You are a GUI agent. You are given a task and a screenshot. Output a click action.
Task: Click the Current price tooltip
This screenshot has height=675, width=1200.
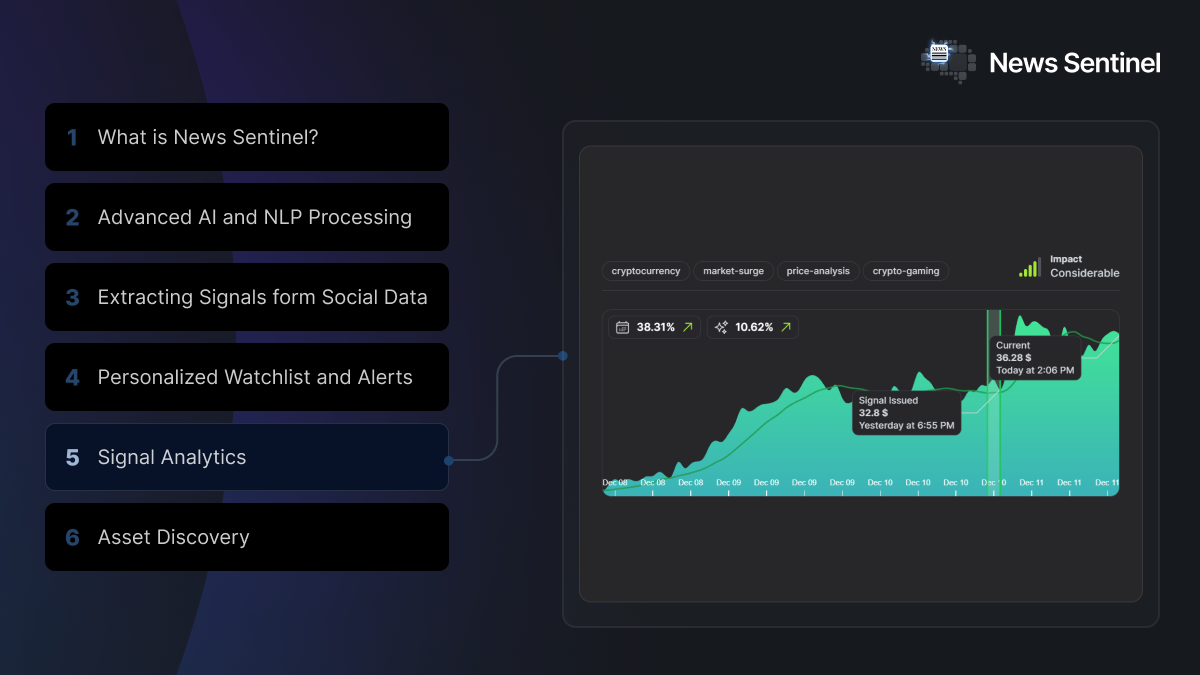pyautogui.click(x=1035, y=358)
